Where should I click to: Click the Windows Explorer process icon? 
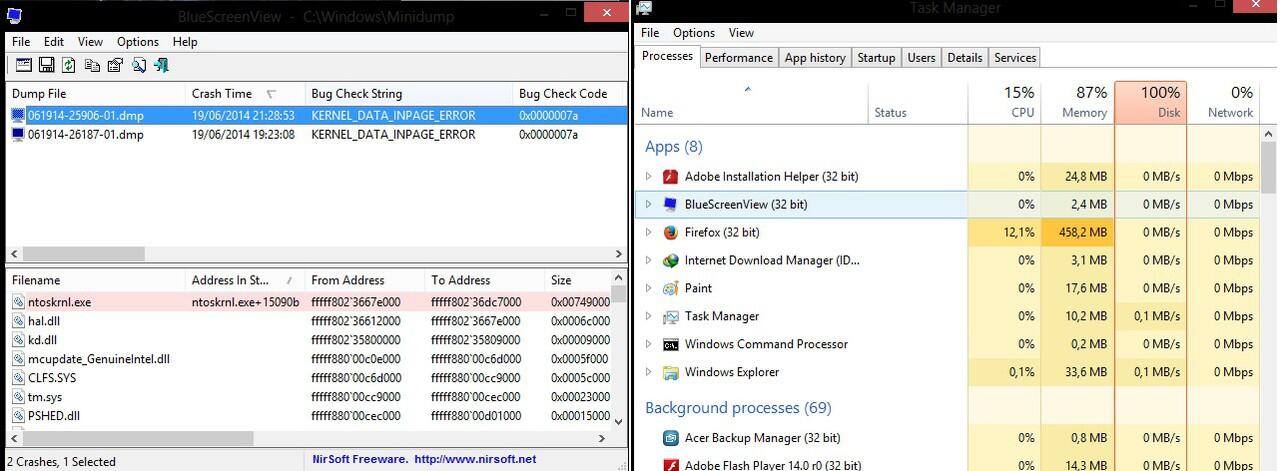coord(670,373)
